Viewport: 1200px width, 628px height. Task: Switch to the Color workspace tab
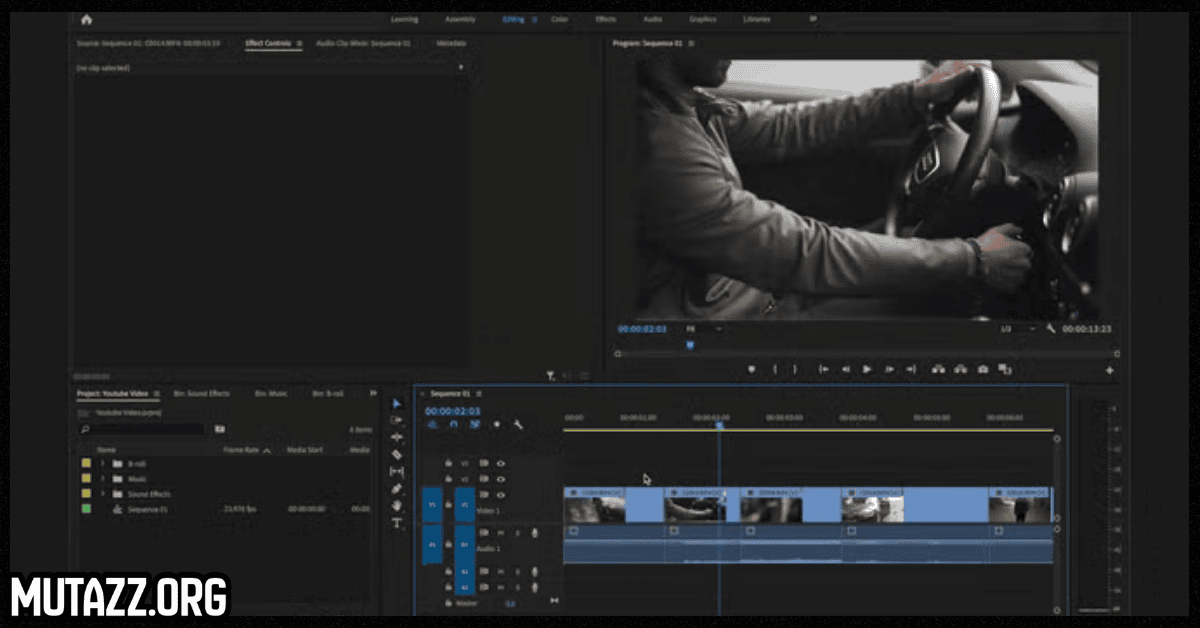(x=559, y=19)
